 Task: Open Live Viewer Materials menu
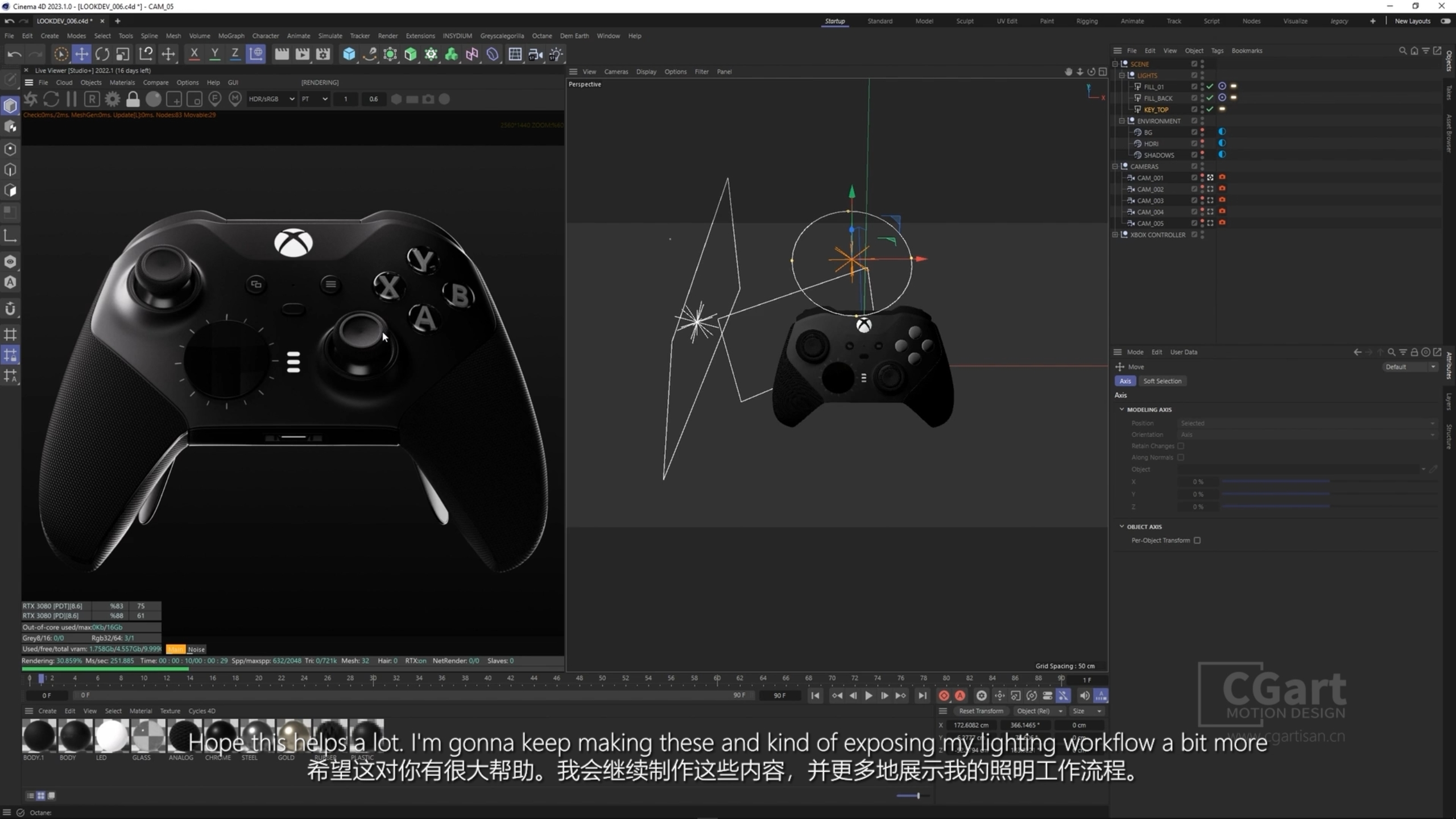122,82
